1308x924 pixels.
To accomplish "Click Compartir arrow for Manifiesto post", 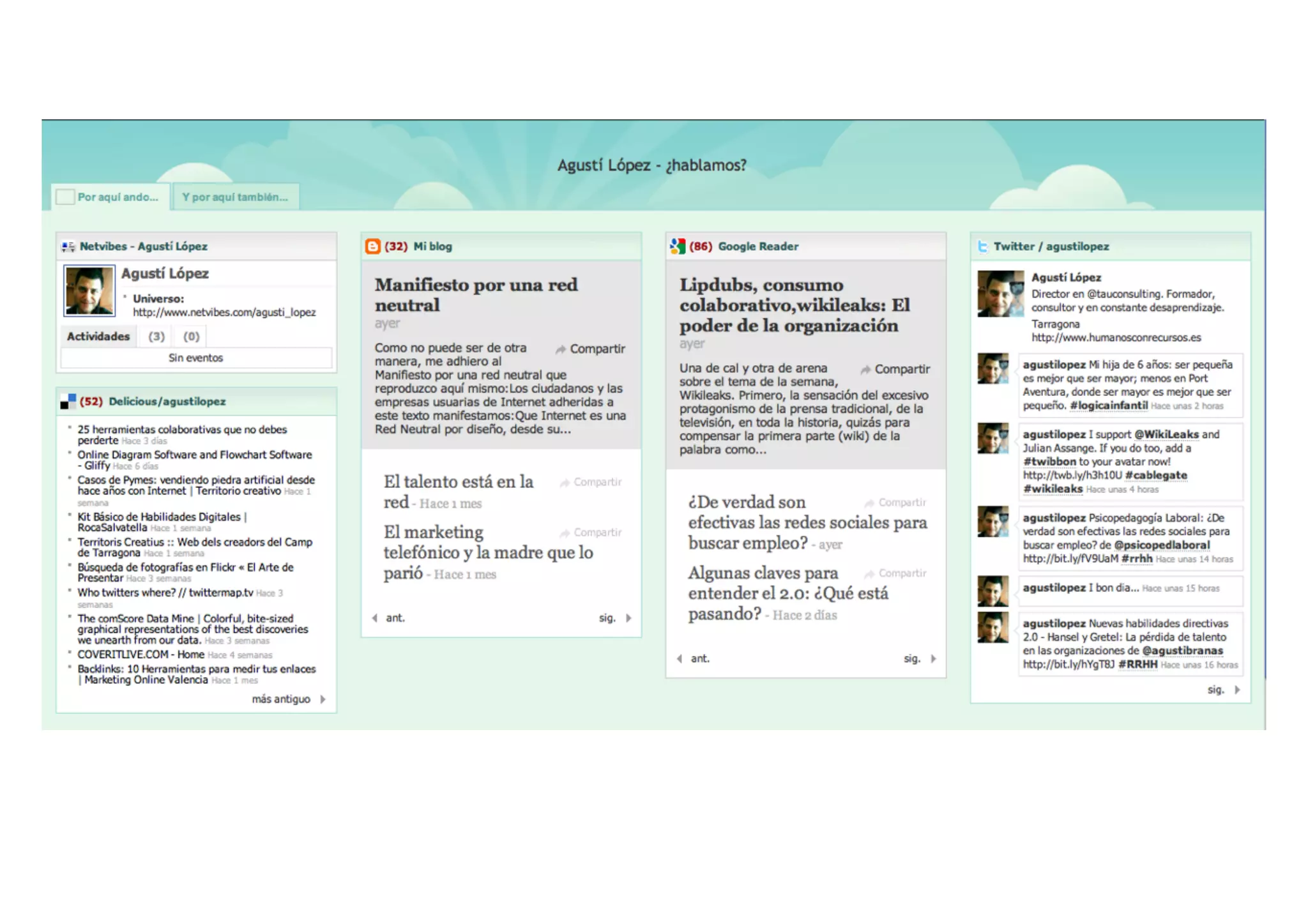I will click(x=561, y=349).
